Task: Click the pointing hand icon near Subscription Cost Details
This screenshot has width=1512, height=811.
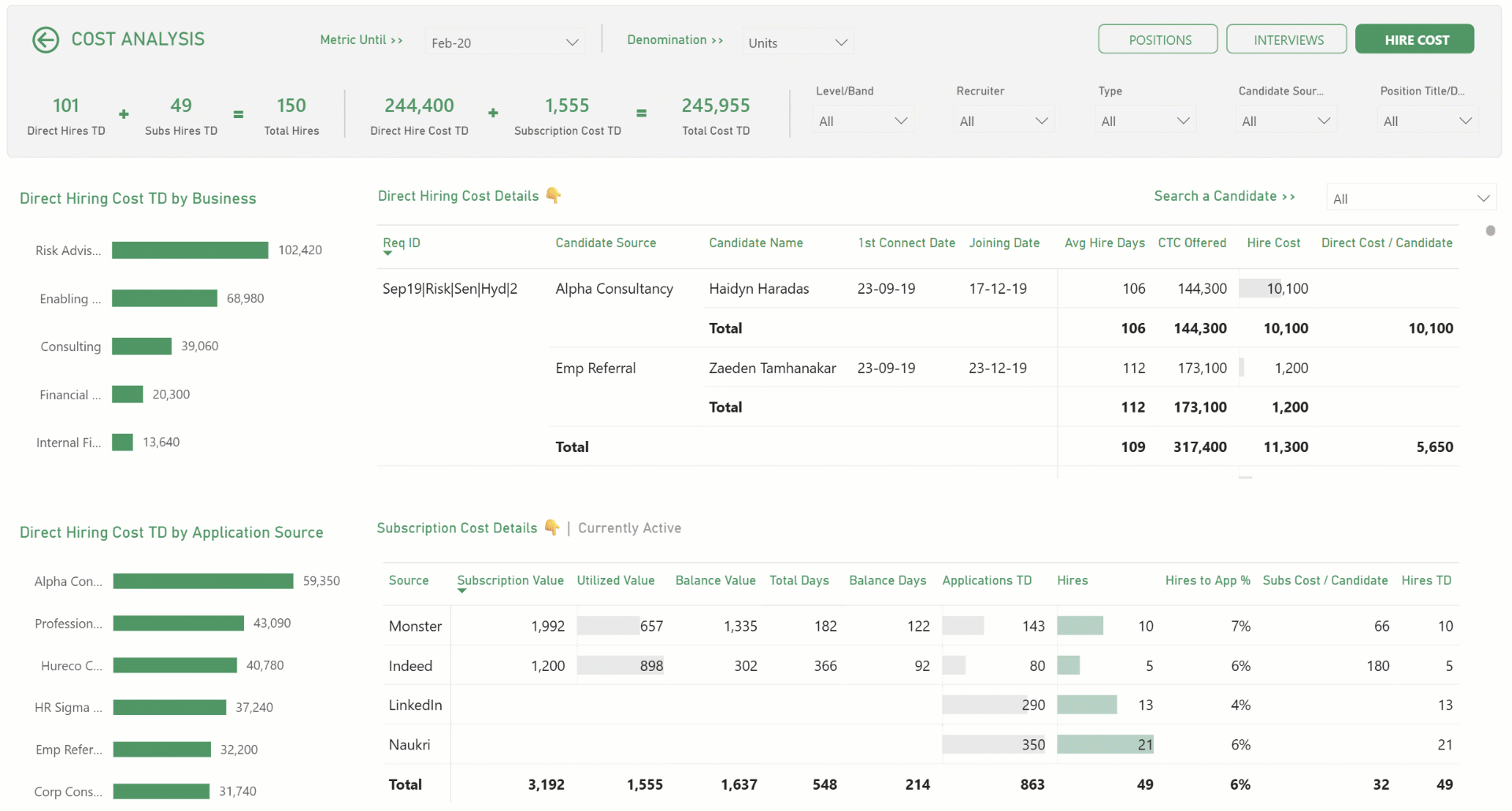Action: [552, 528]
